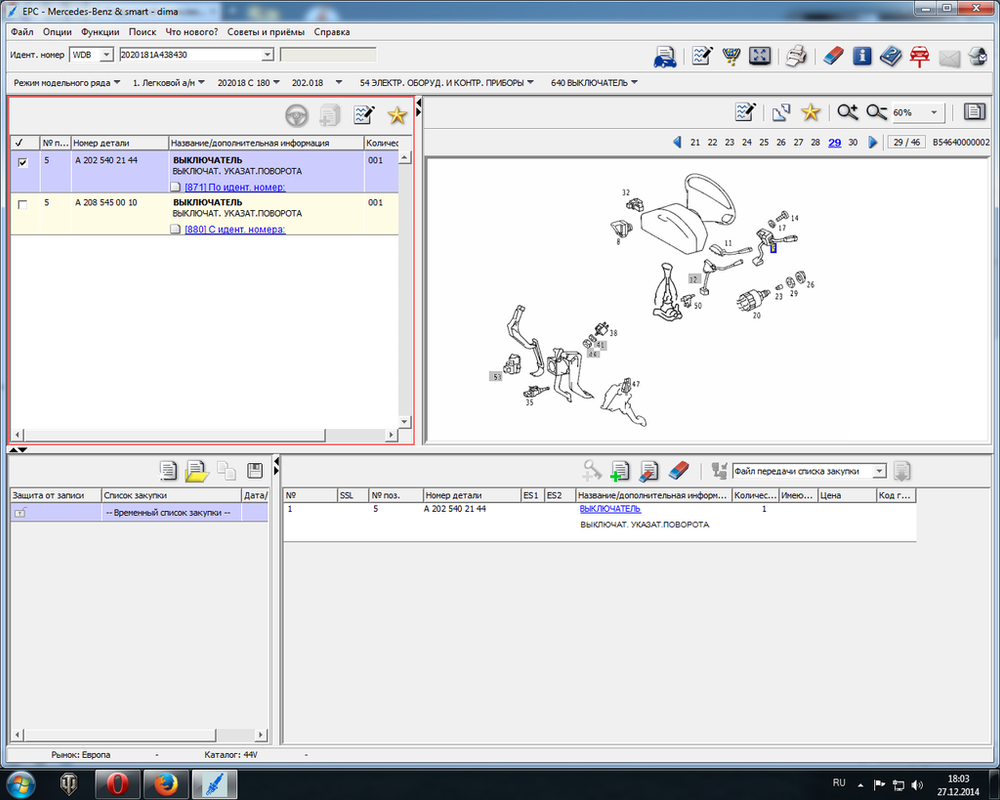Click the full-screen expand arrows icon
The width and height of the screenshot is (1000, 800).
(760, 56)
